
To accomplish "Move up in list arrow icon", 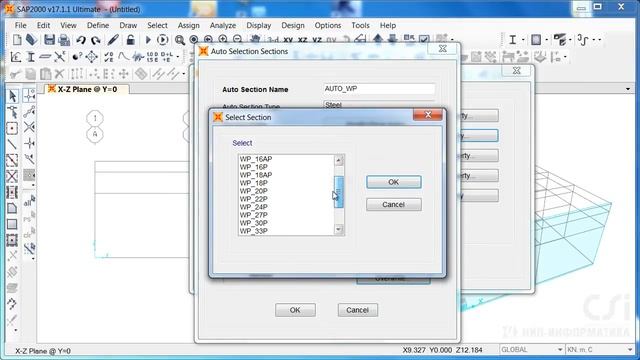I will 378,39.
